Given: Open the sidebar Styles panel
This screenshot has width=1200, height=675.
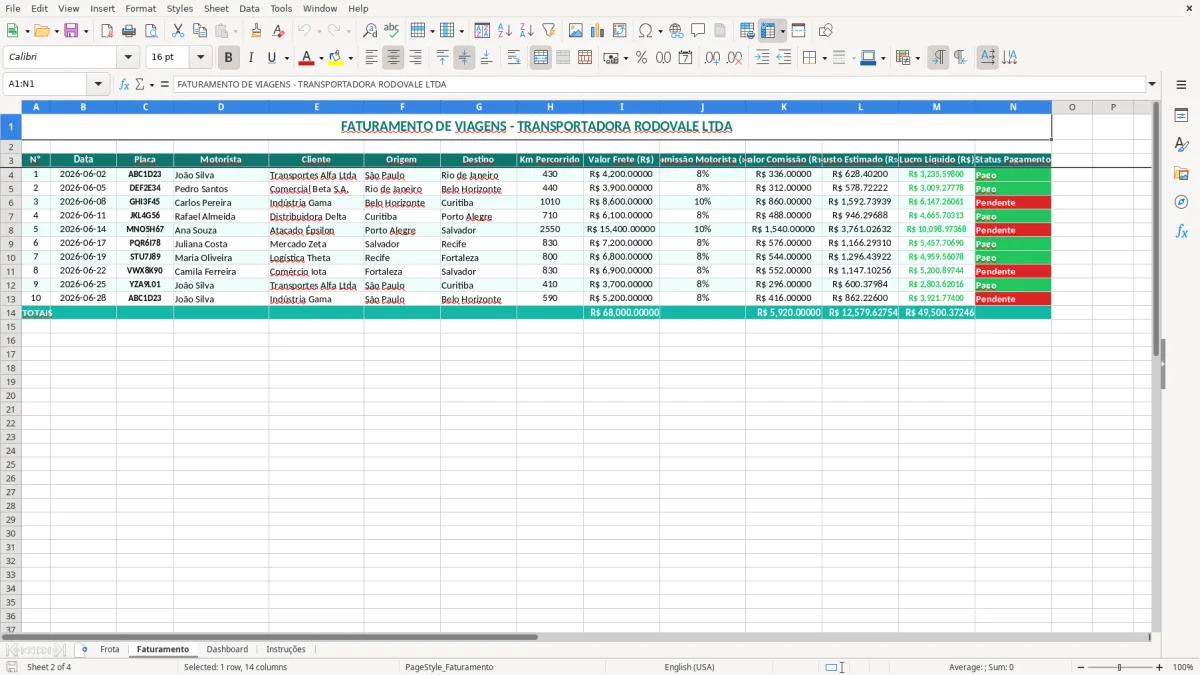Looking at the screenshot, I should [x=1181, y=145].
